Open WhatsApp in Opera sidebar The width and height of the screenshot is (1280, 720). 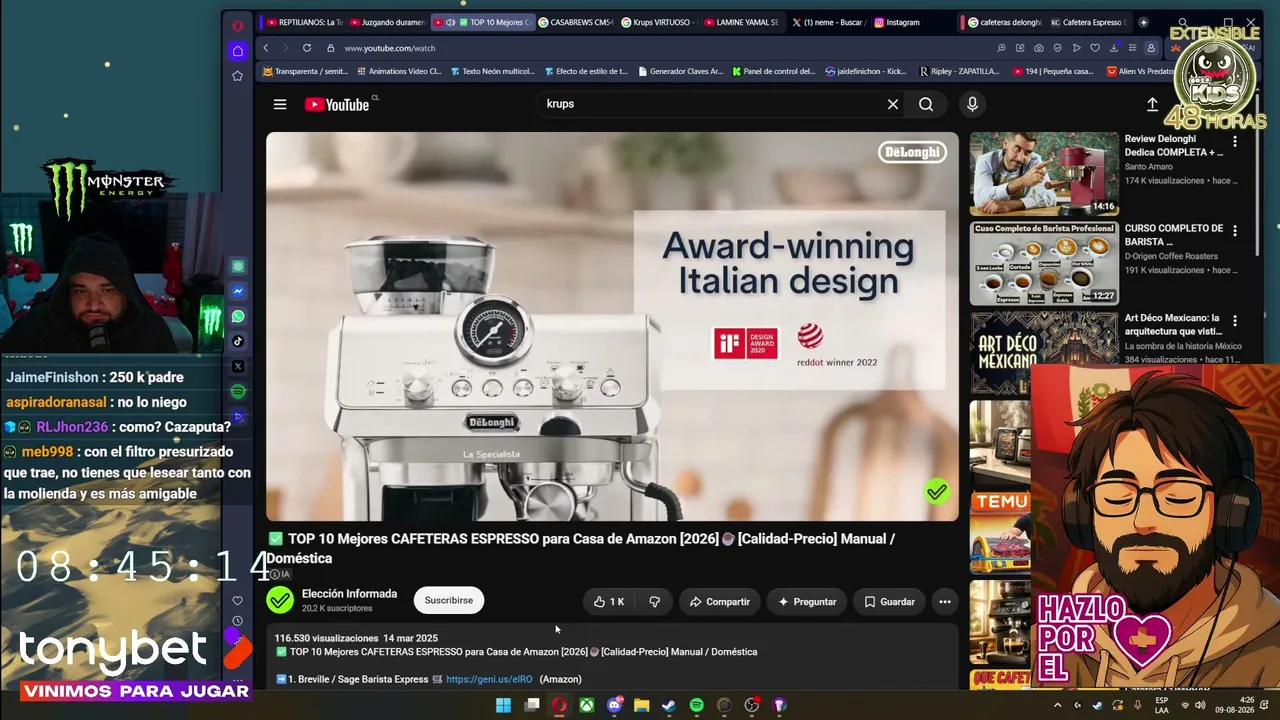[x=238, y=316]
